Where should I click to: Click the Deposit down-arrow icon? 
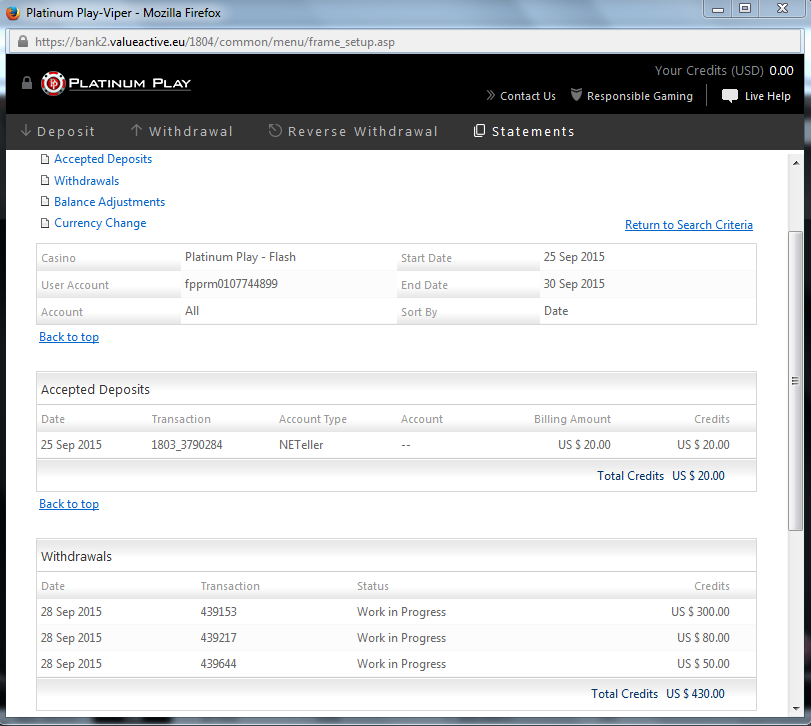(x=26, y=130)
